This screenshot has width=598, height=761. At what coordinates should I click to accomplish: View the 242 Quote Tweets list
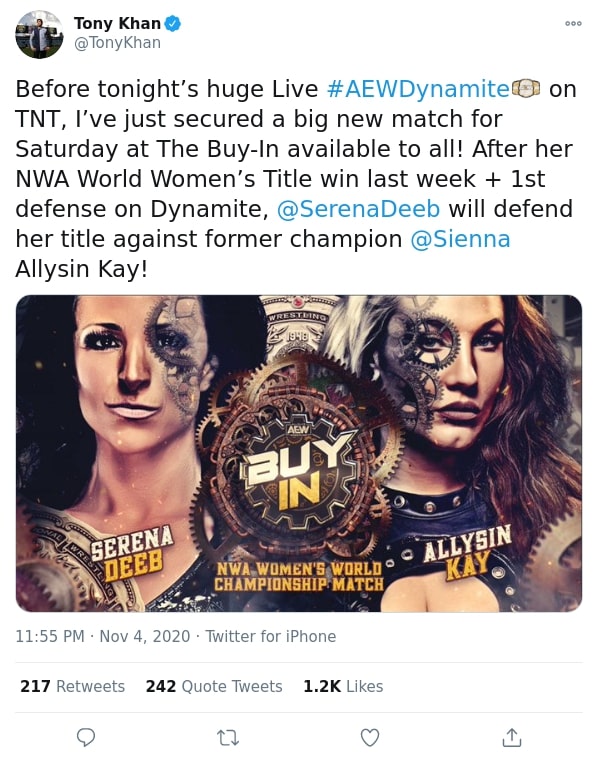(214, 686)
